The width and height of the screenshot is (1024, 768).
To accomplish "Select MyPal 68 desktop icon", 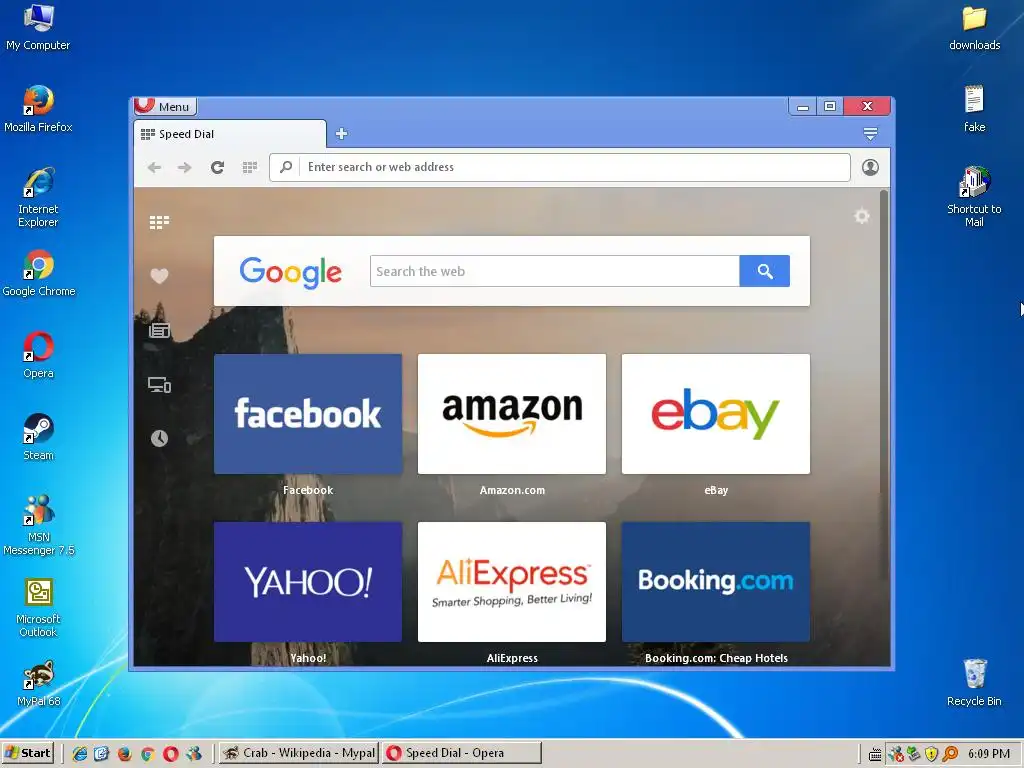I will tap(39, 684).
